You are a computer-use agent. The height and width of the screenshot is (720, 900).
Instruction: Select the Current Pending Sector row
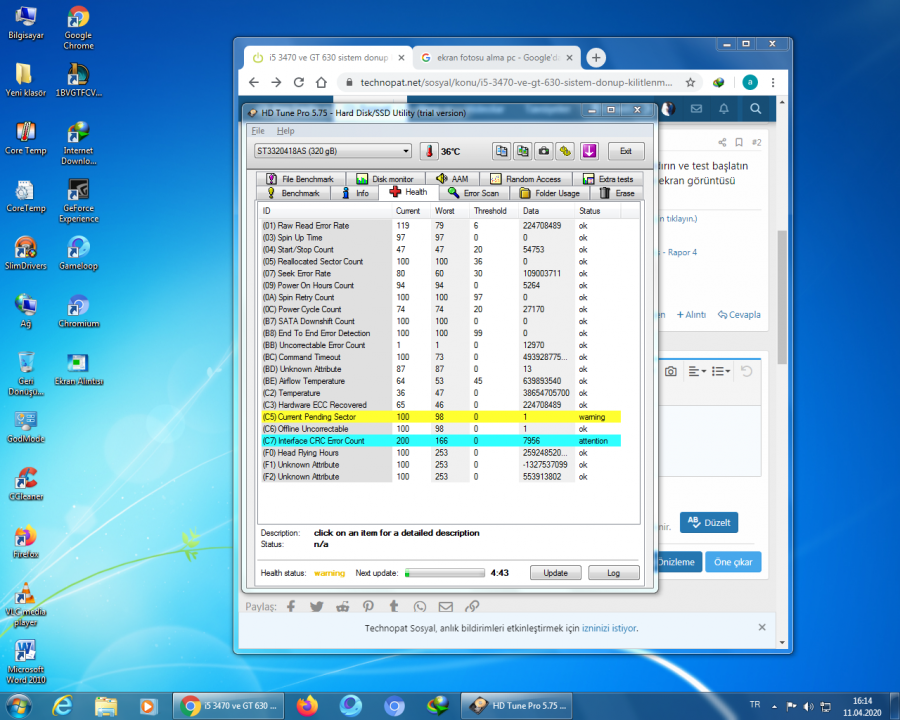441,417
